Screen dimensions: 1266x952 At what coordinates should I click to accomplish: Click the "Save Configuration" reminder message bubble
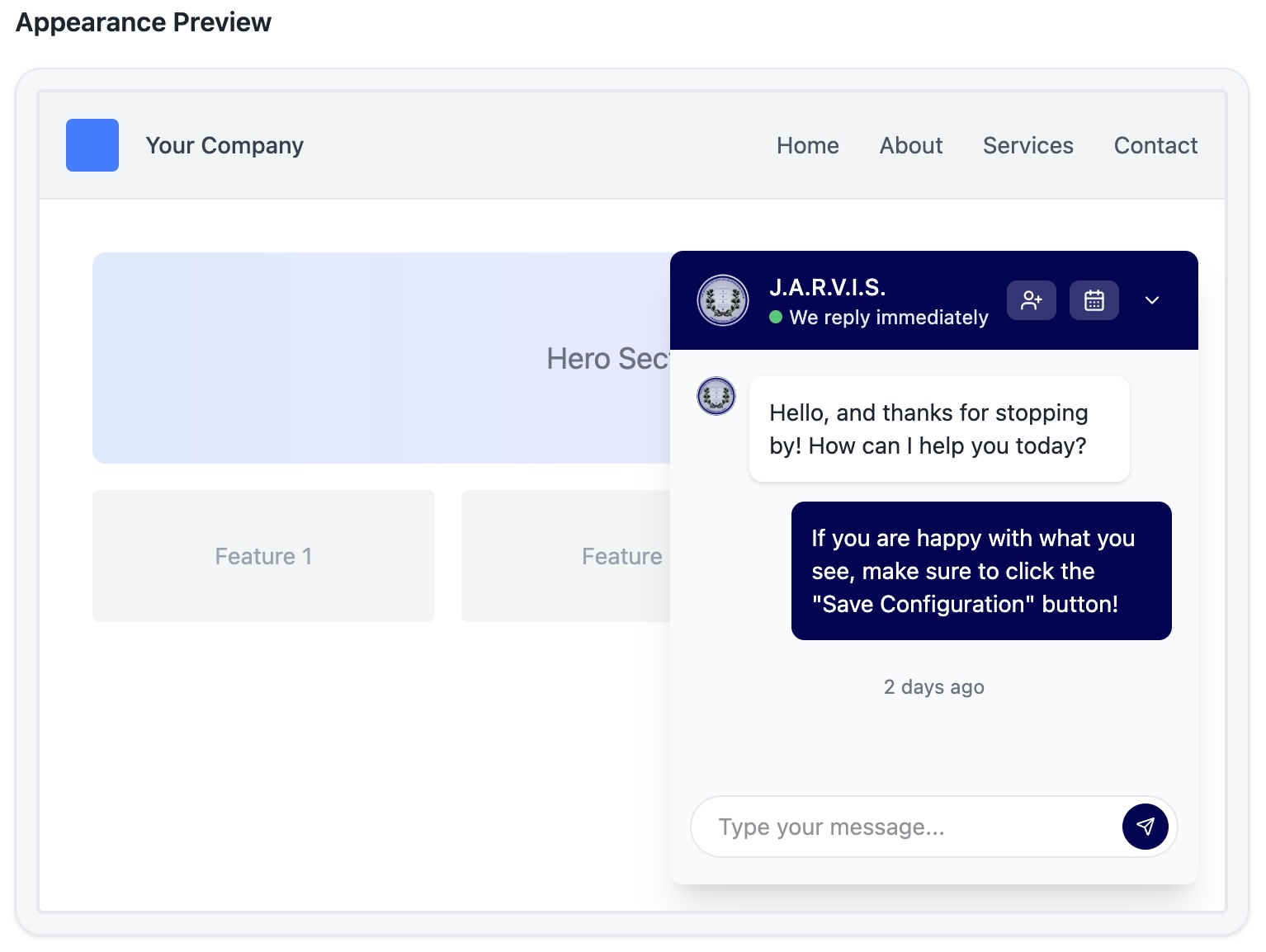tap(981, 571)
